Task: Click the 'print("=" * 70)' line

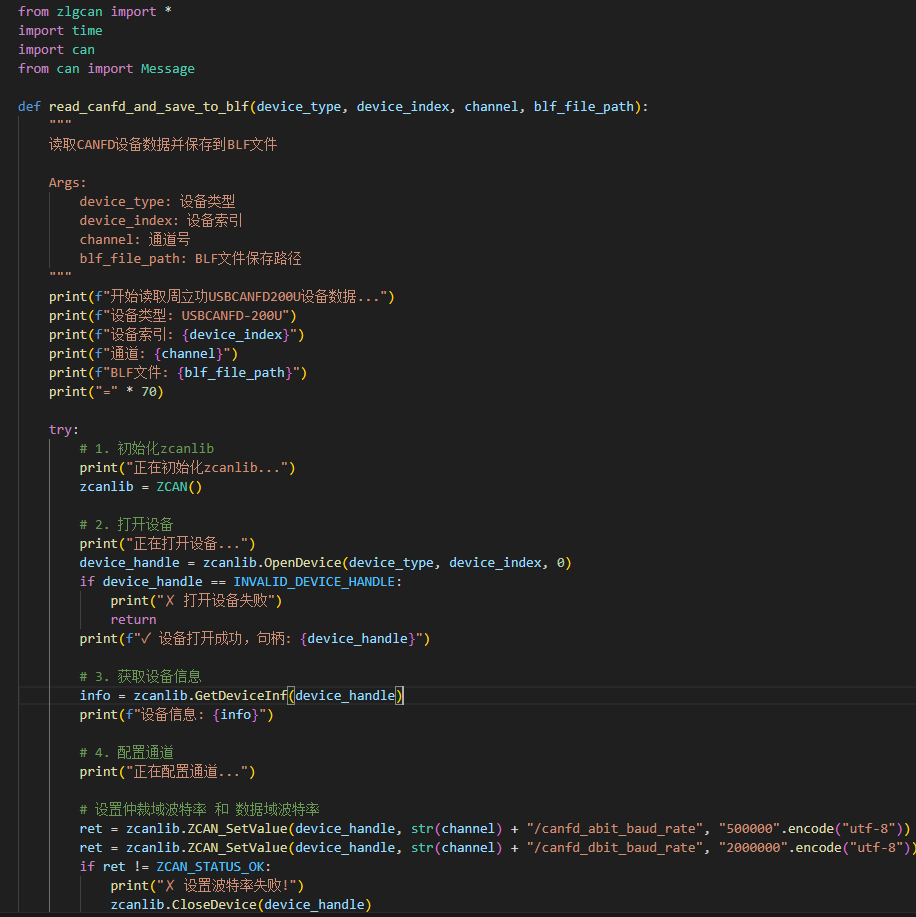Action: click(106, 392)
